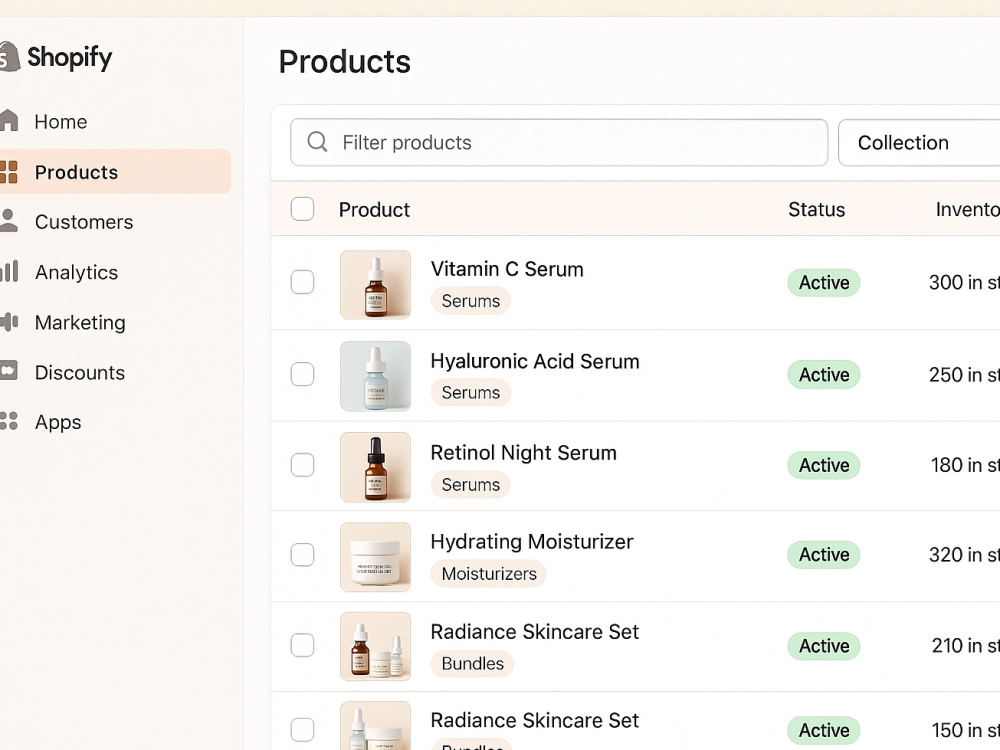Screen dimensions: 1000x750
Task: Click Bundles tag on 210 in stock row
Action: (473, 663)
